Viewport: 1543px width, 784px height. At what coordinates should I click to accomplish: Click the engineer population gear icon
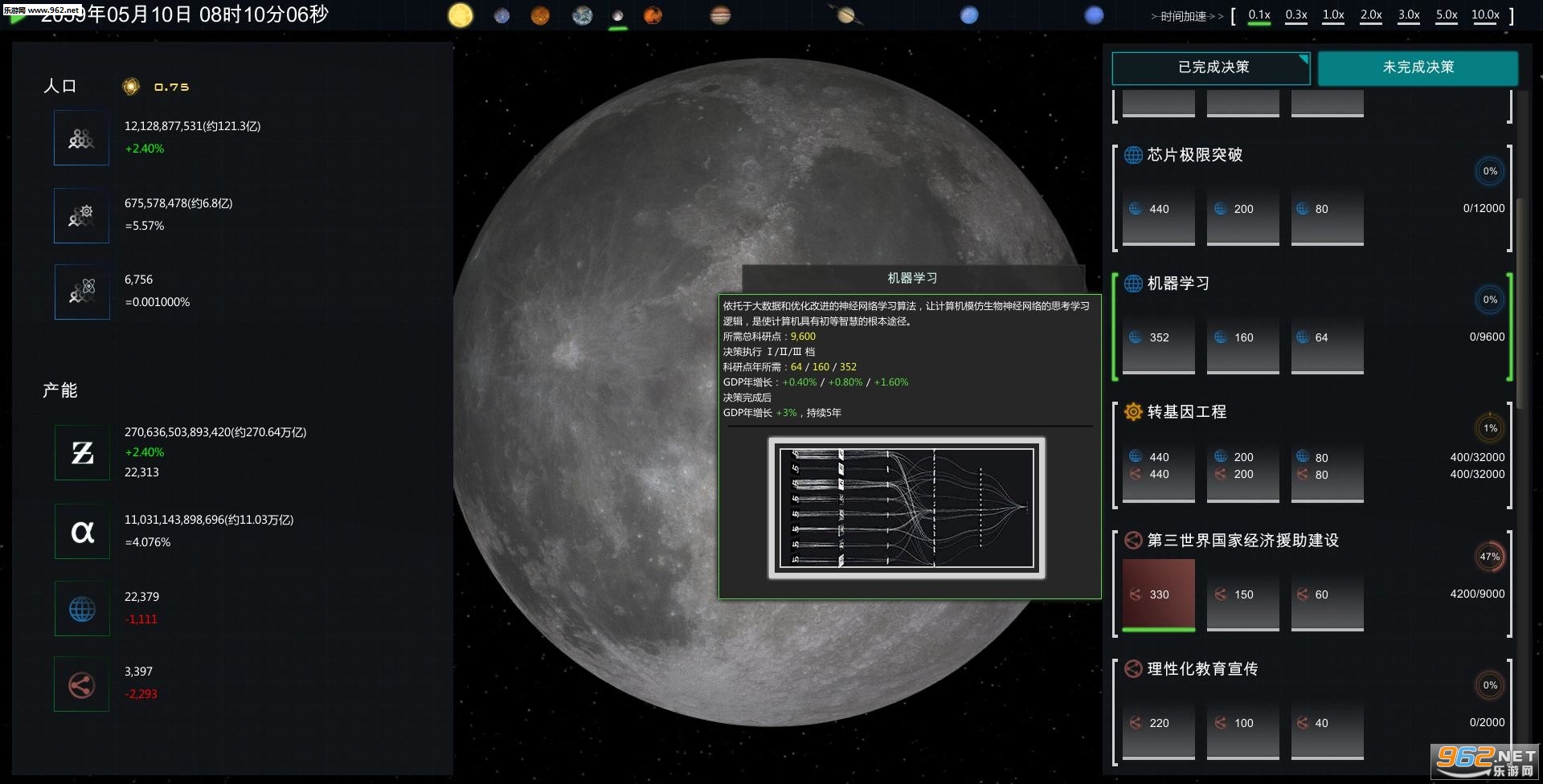(x=81, y=215)
